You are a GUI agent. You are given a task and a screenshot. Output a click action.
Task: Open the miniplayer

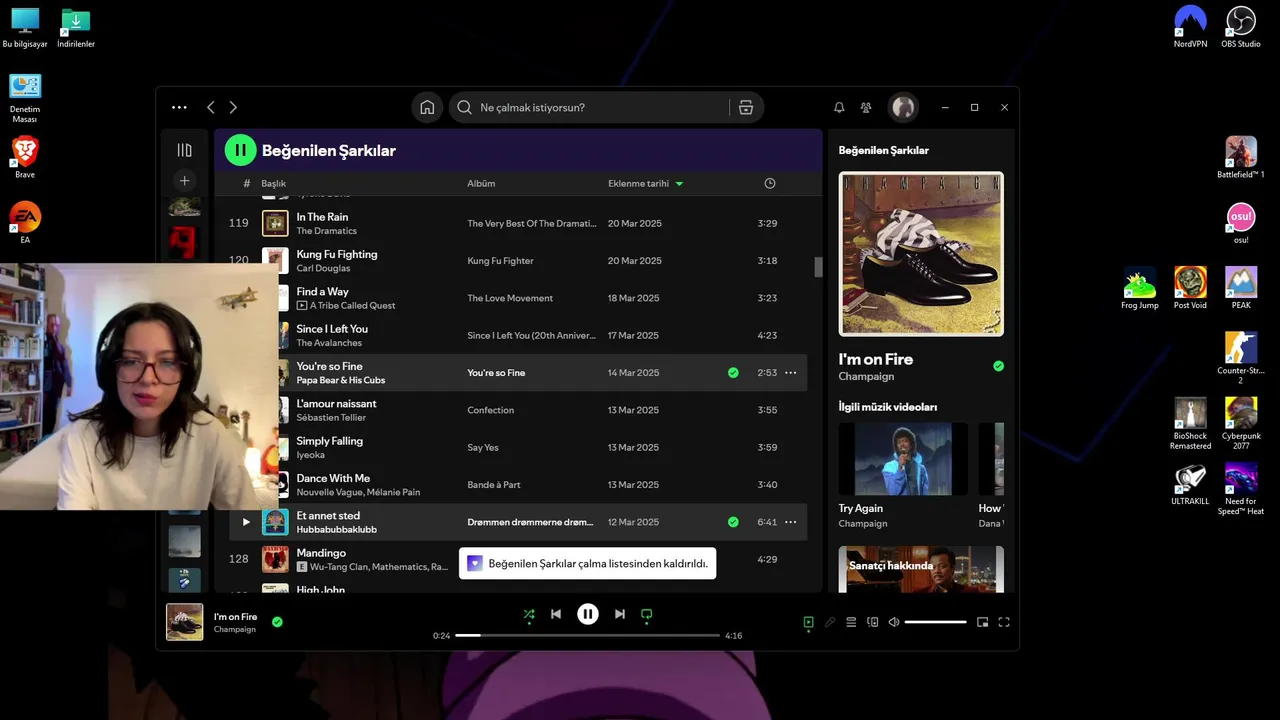[982, 622]
